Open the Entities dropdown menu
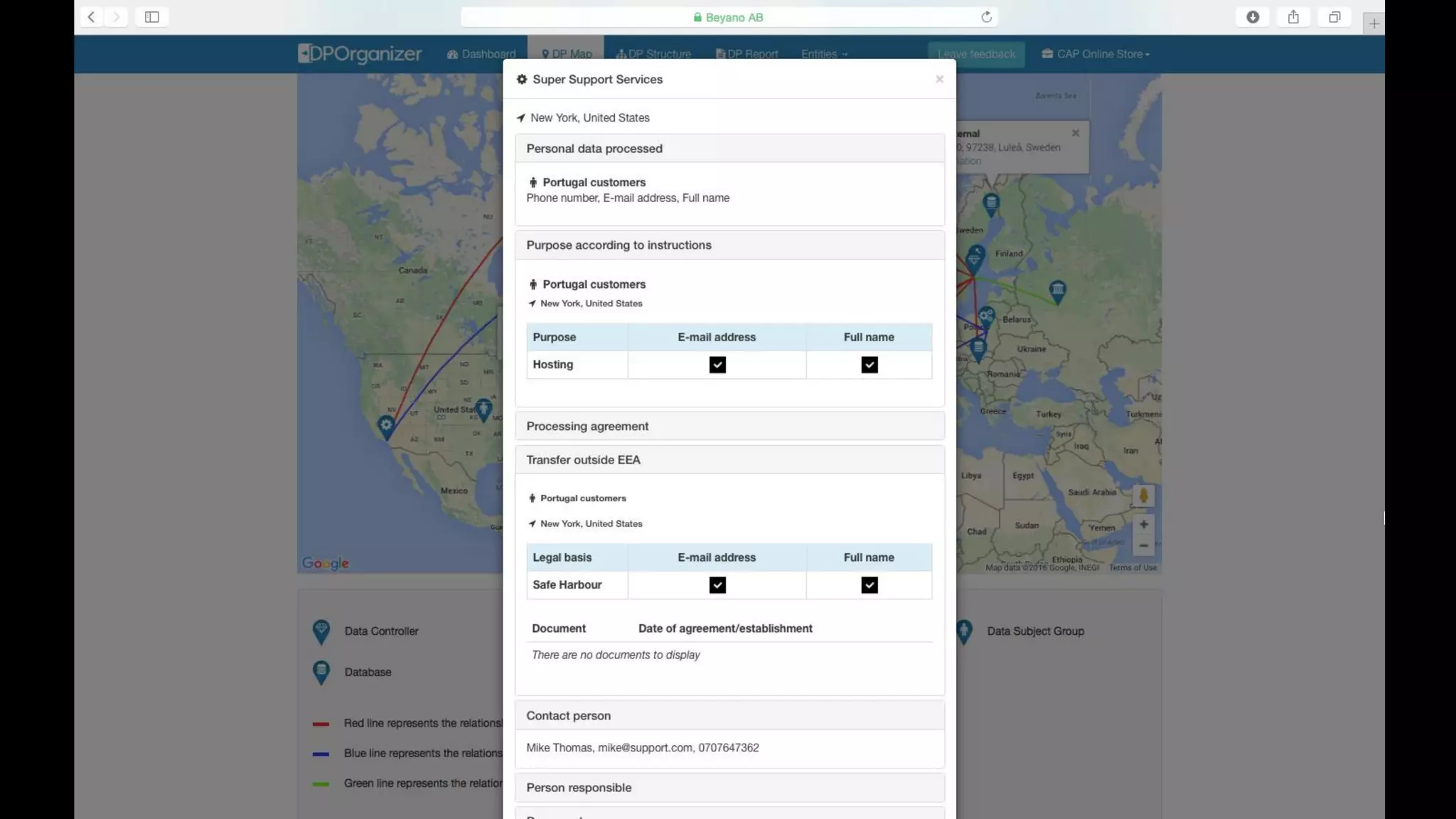The height and width of the screenshot is (819, 1456). pos(824,54)
